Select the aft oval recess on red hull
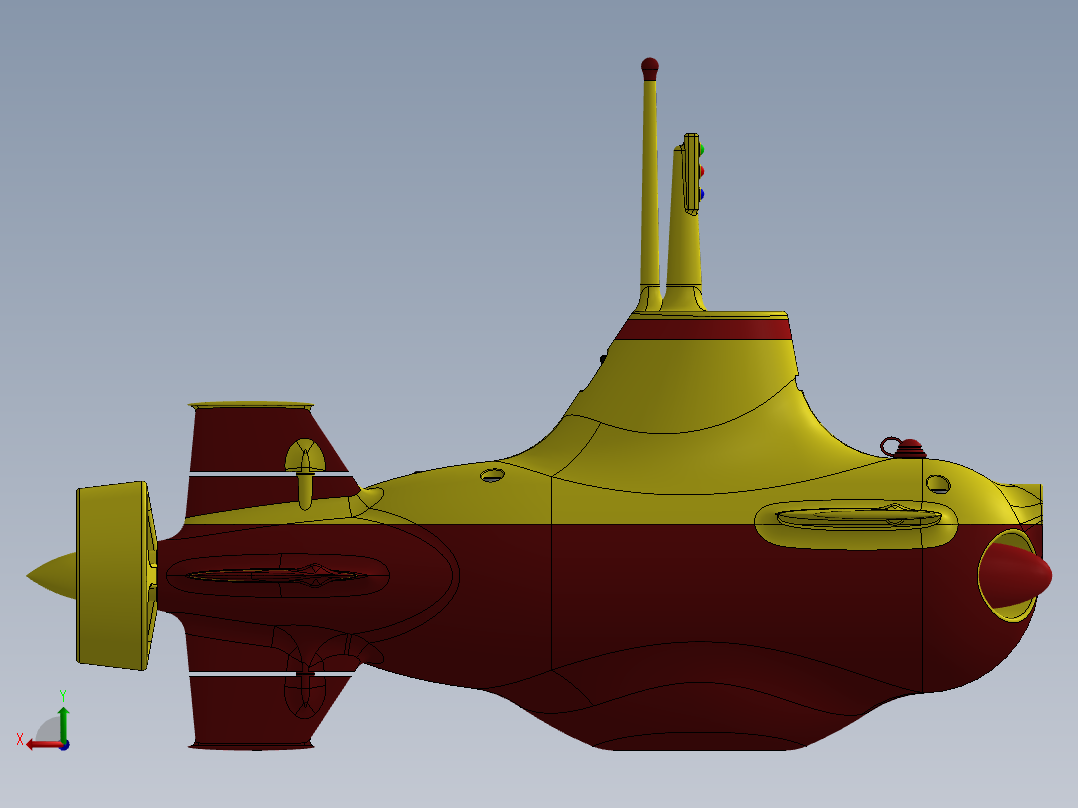The image size is (1078, 808). [278, 576]
